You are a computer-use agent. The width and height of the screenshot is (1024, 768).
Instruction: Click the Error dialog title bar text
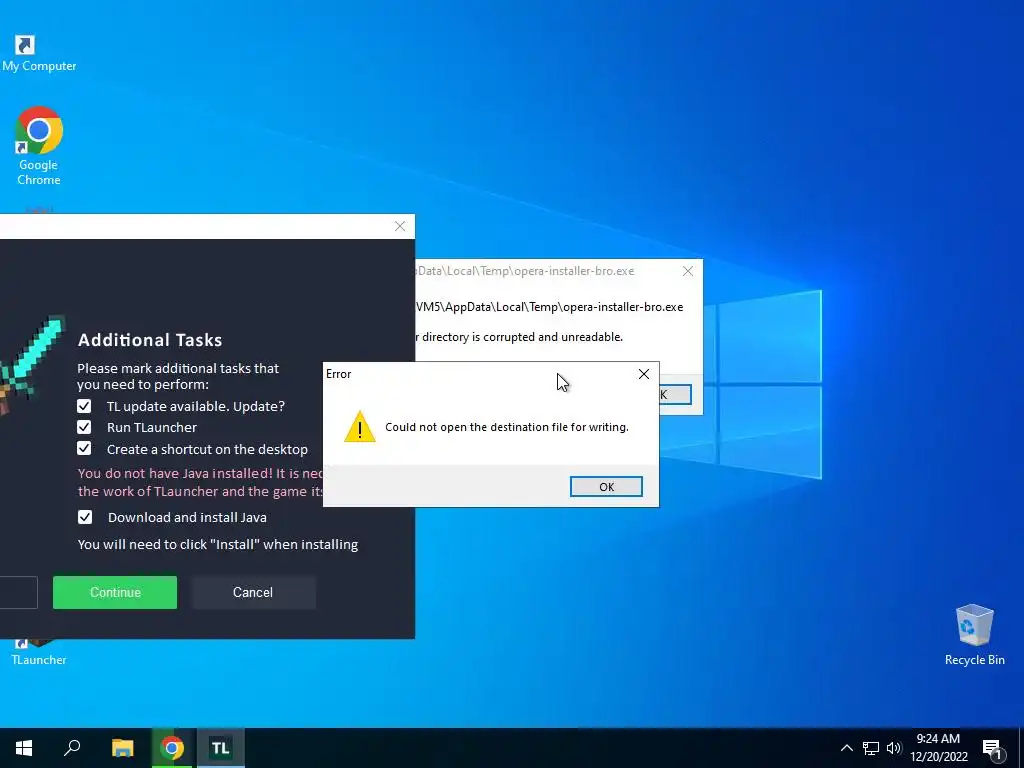pos(339,374)
